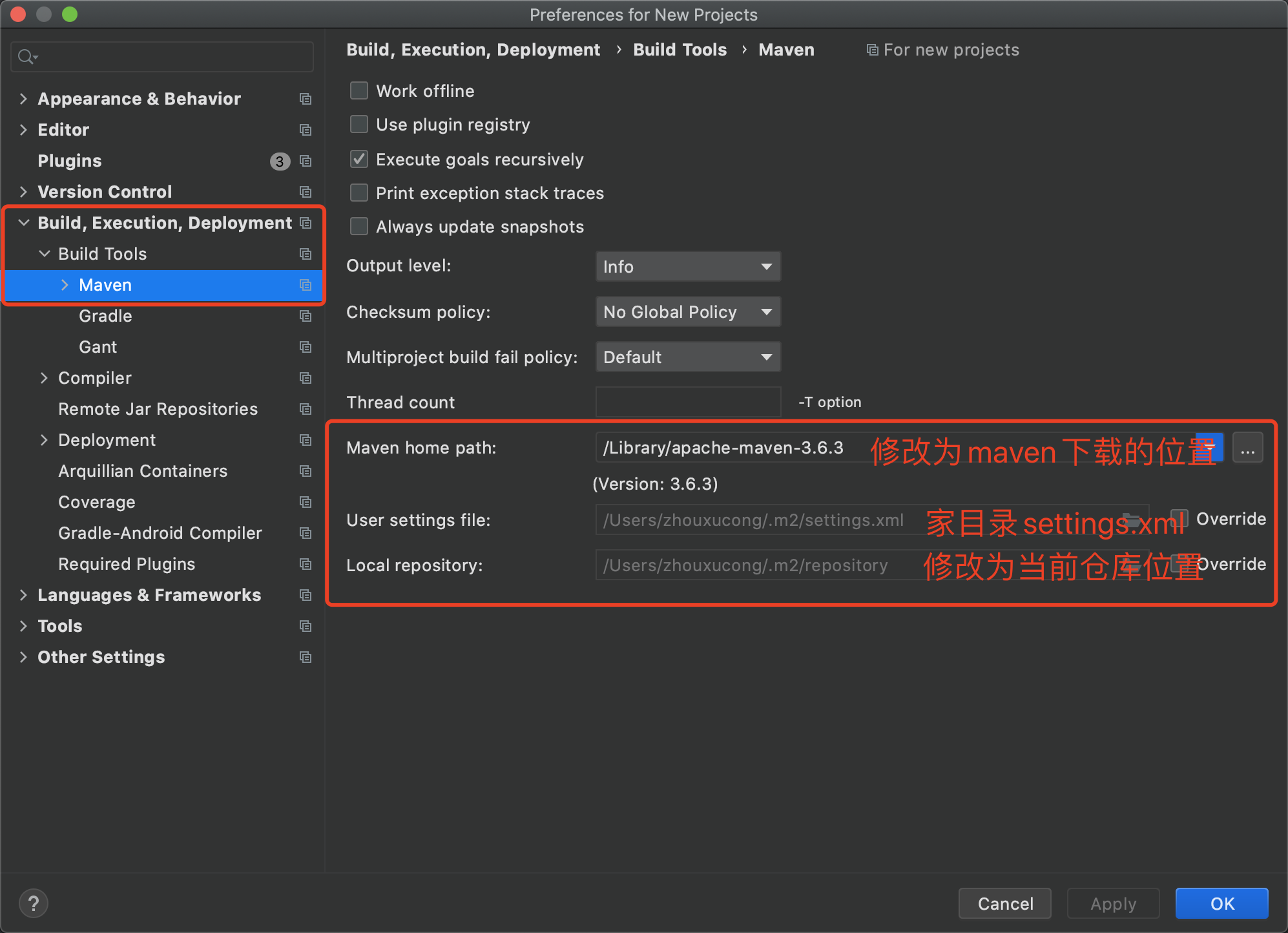Collapse Build, Execution, Deployment section

click(x=23, y=223)
